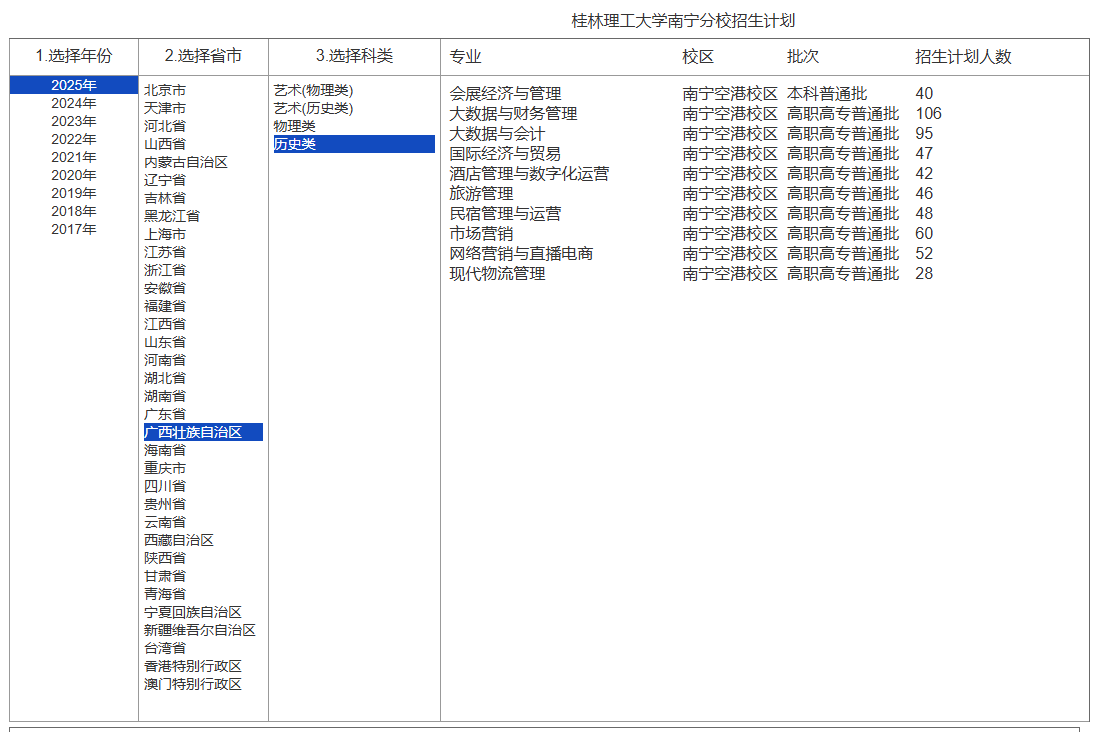Choose 新疆维吾尔自治区

tap(200, 630)
